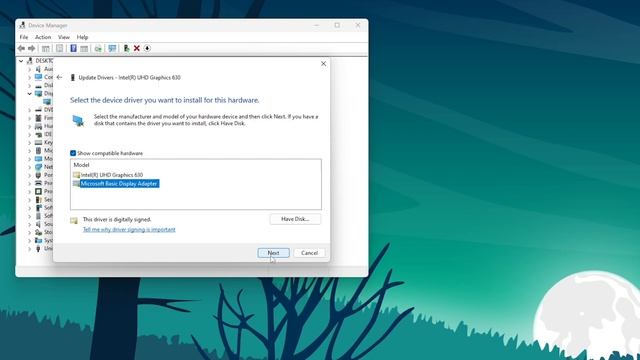This screenshot has width=640, height=360.
Task: Click the chip icon of the Firm tree row
Action: tap(38, 118)
